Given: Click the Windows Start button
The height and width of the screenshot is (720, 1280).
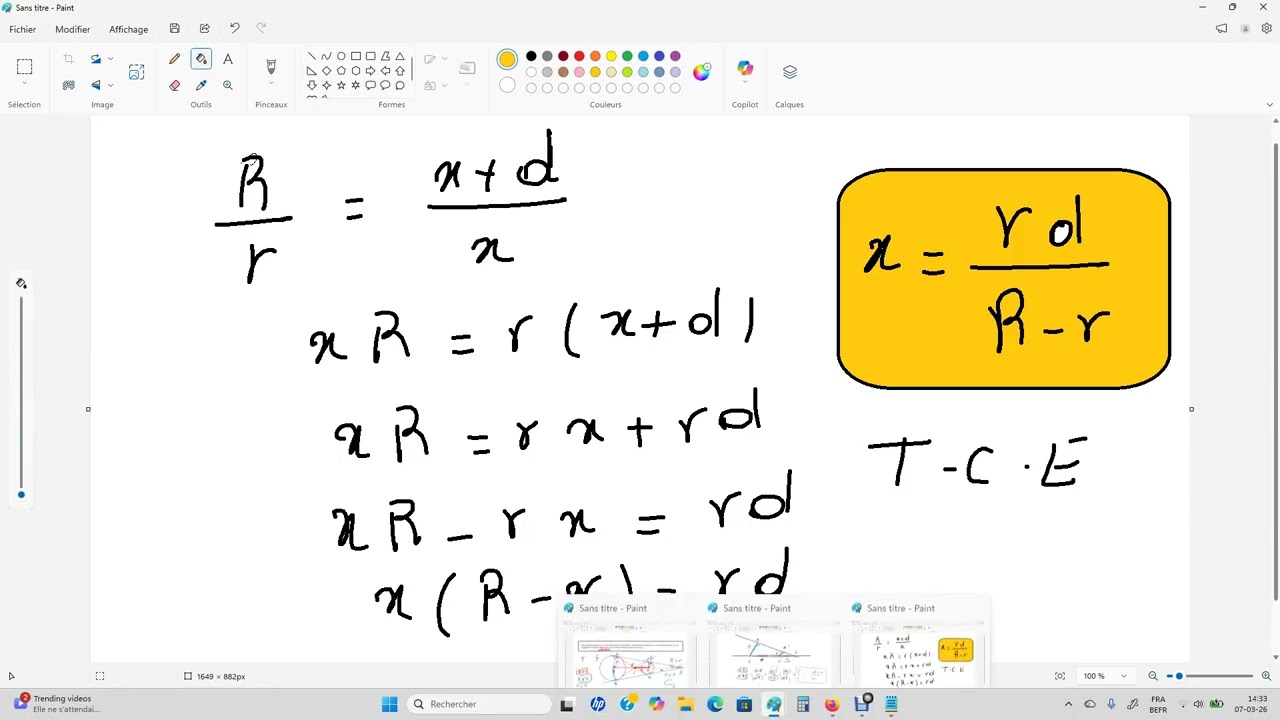Looking at the screenshot, I should coord(390,704).
